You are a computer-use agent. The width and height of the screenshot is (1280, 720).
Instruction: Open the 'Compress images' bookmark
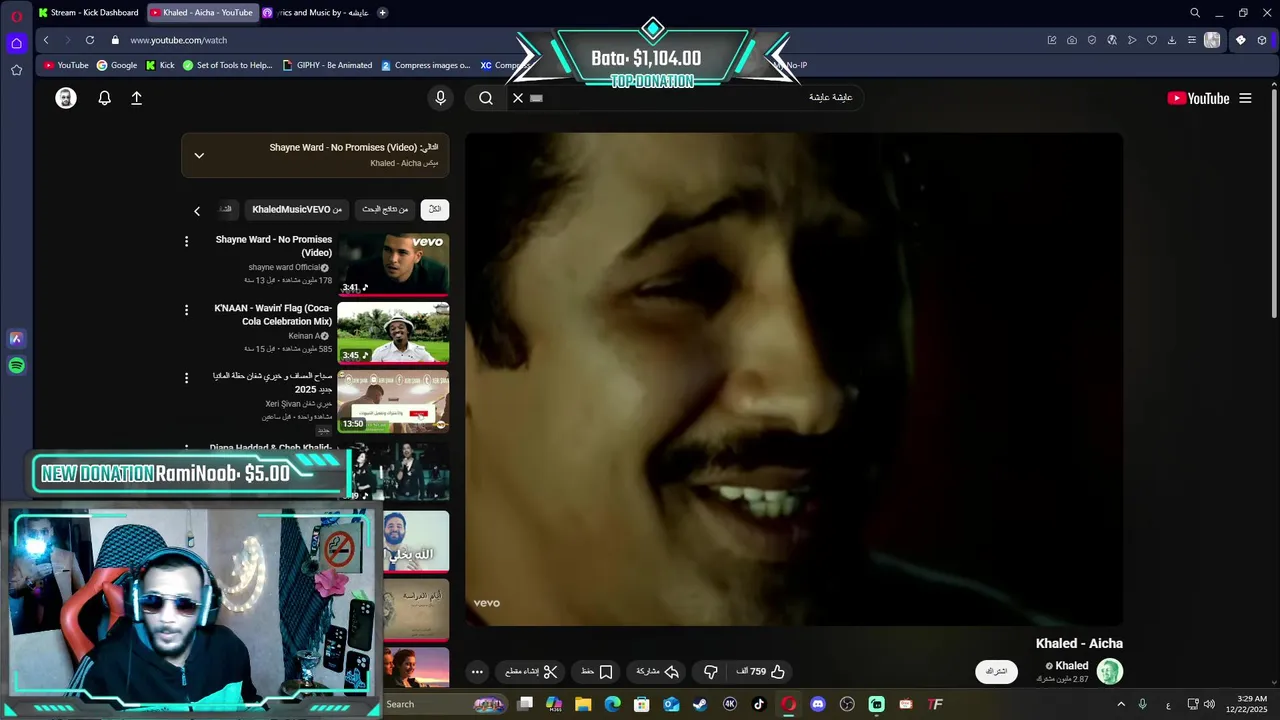425,65
